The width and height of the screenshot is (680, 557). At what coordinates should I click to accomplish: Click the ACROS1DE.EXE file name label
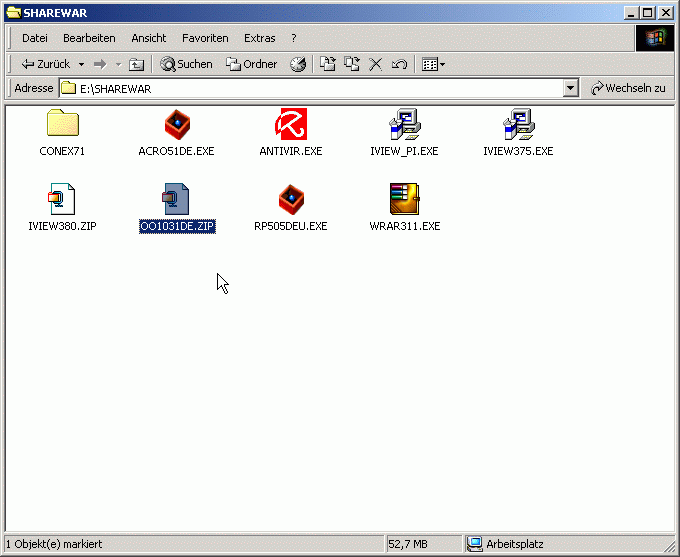pos(177,151)
